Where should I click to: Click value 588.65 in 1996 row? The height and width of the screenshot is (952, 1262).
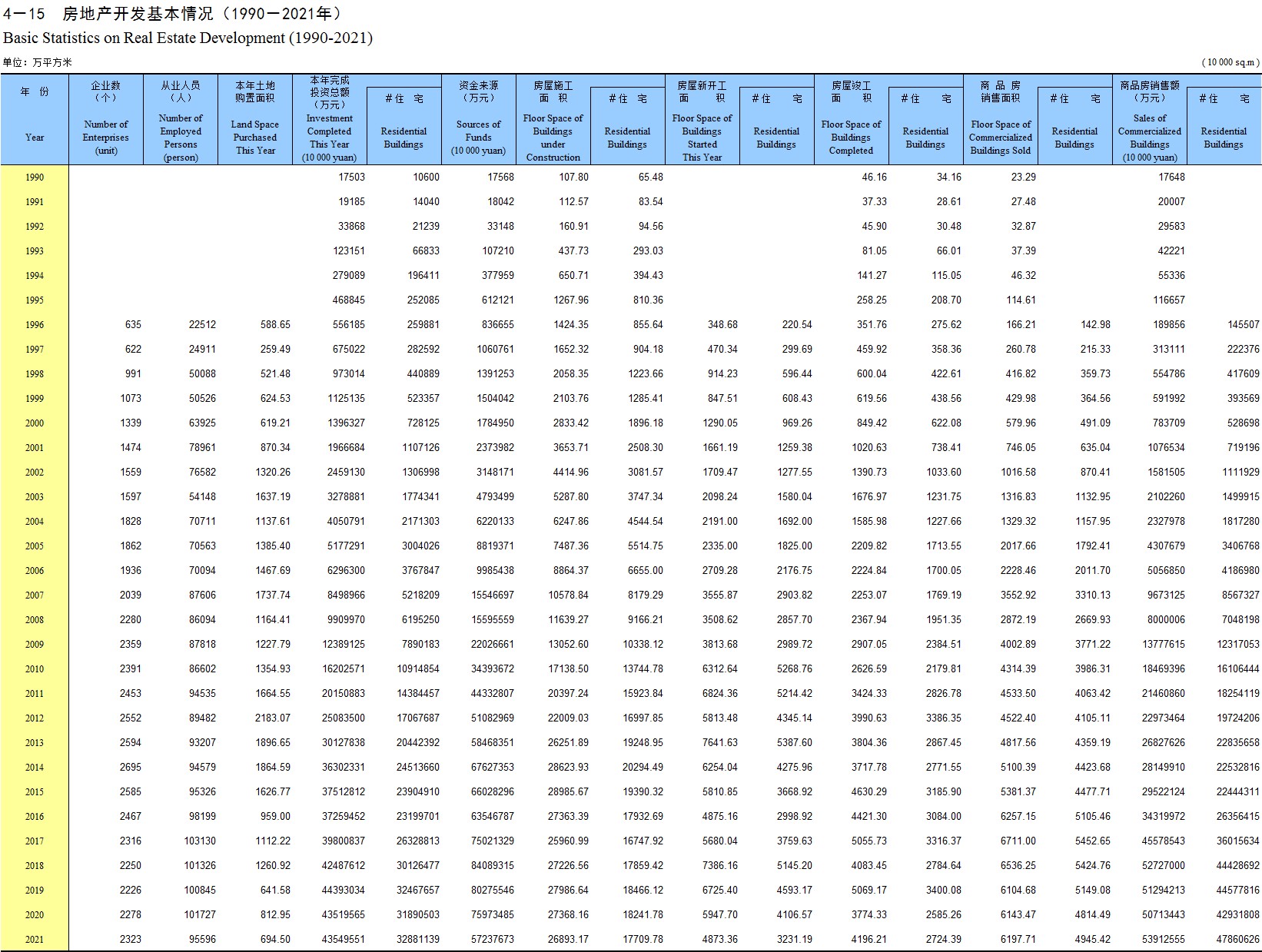[275, 324]
